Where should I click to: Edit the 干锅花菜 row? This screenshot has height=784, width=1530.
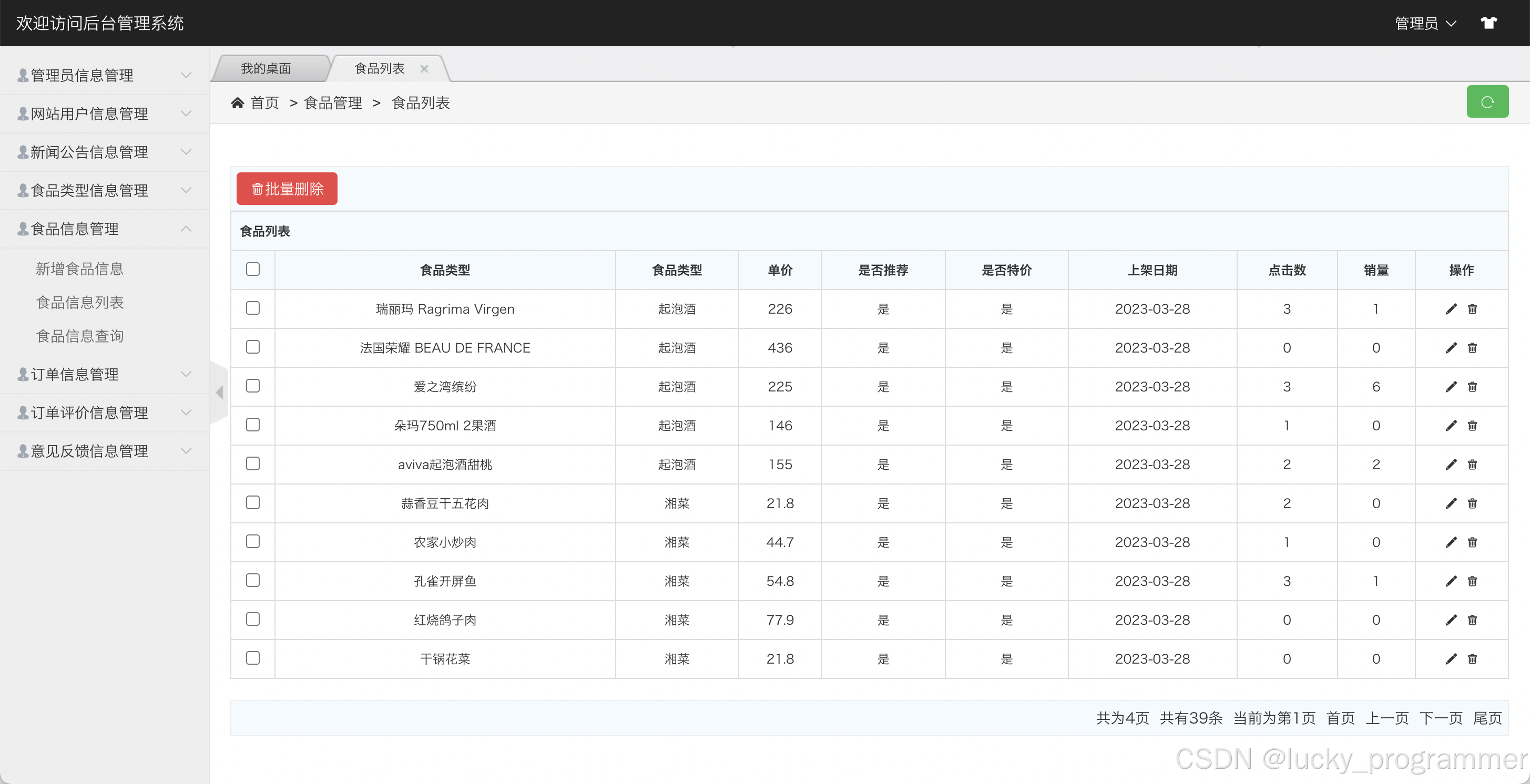click(1451, 659)
